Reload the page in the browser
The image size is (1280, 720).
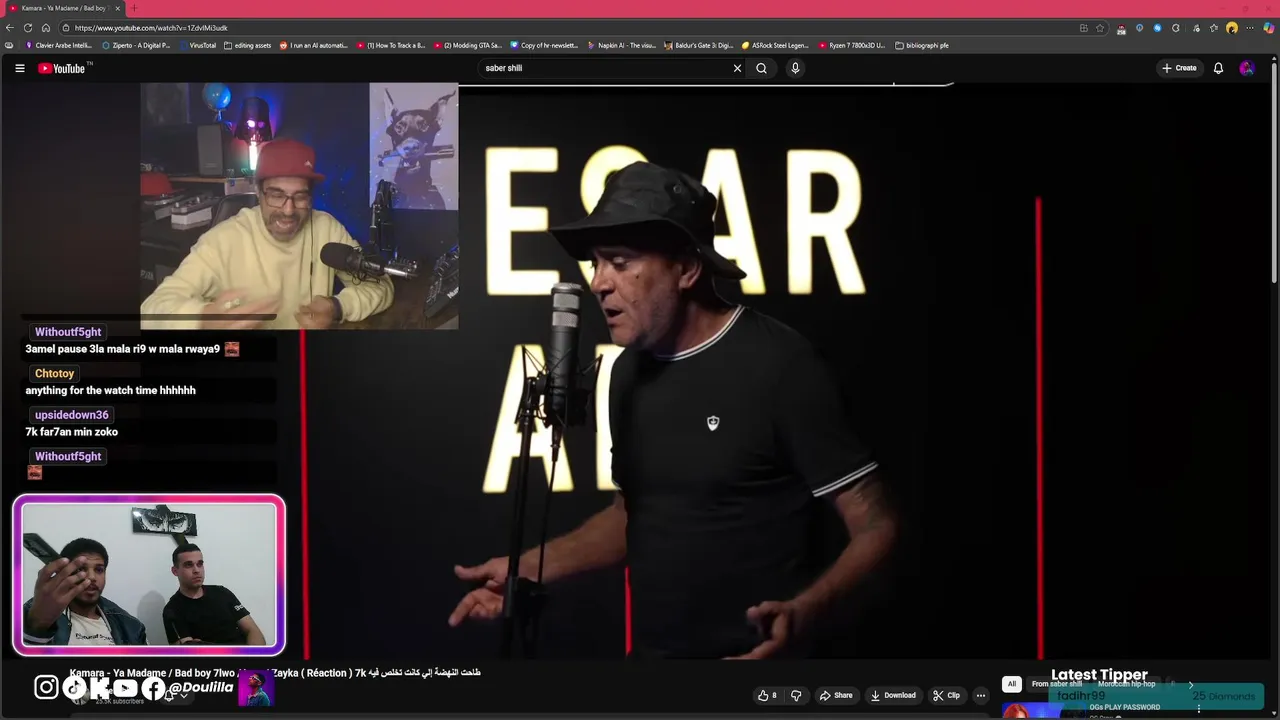[x=28, y=28]
